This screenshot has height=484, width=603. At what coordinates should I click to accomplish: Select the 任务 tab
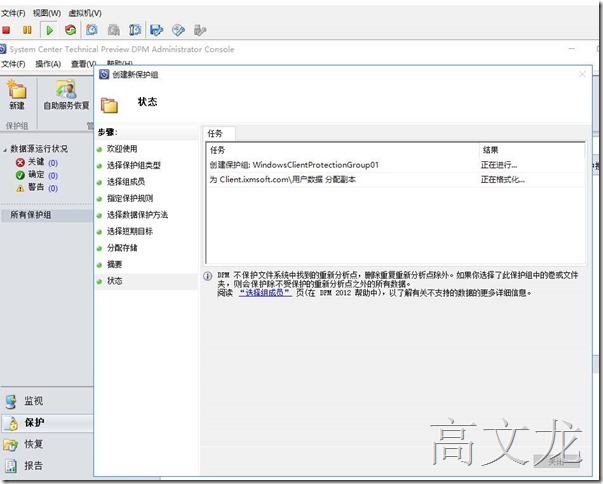[218, 133]
